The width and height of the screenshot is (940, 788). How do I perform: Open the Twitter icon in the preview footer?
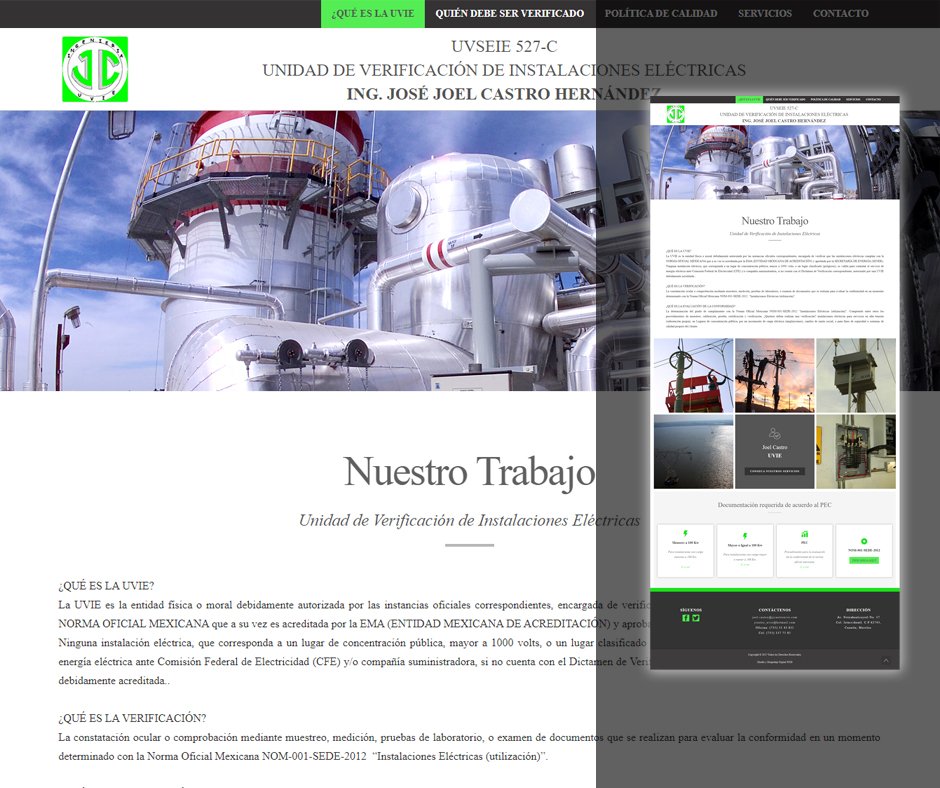click(x=696, y=618)
